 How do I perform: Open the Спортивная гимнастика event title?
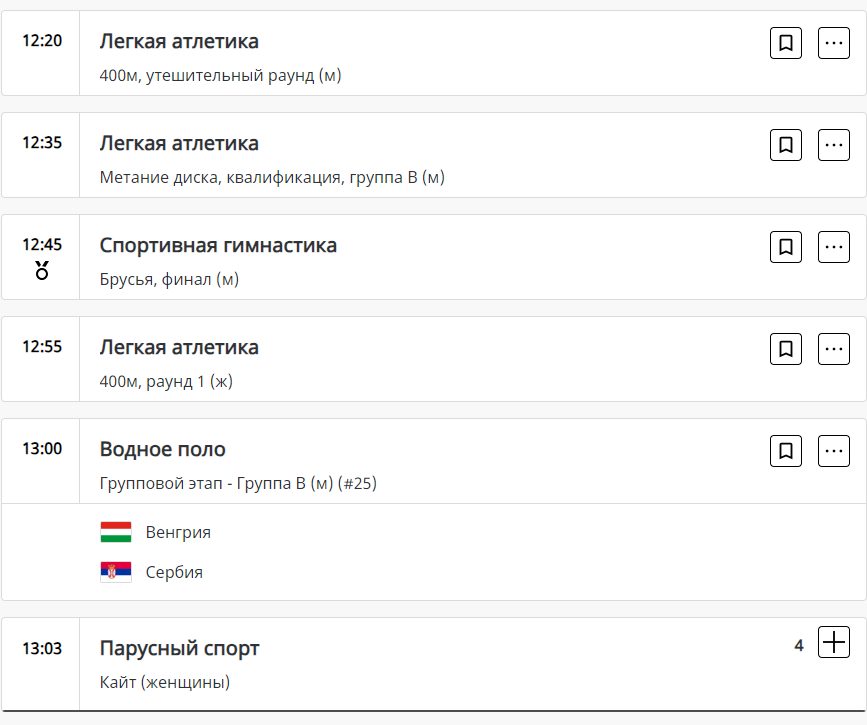(218, 245)
